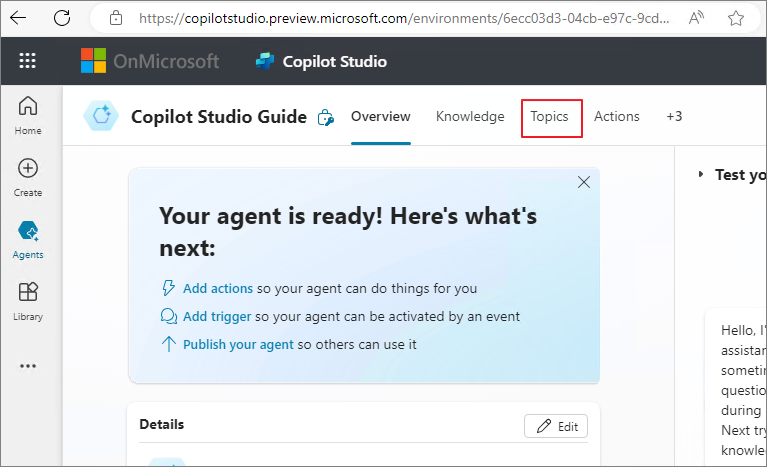This screenshot has width=767, height=467.
Task: Open Create in left sidebar
Action: tap(28, 178)
